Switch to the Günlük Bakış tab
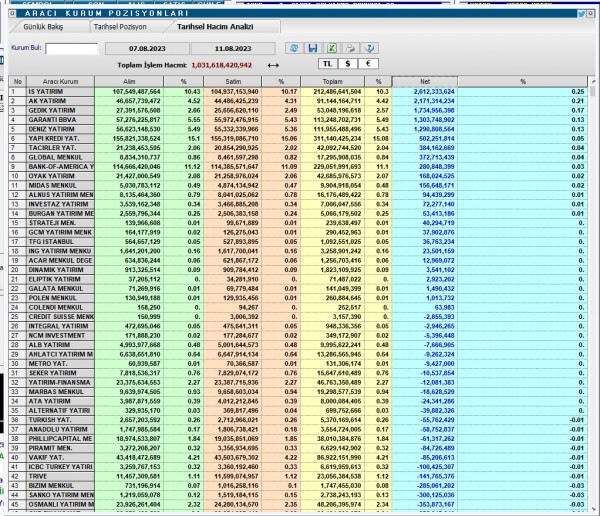Viewport: 600px width, 516px height. [43, 27]
